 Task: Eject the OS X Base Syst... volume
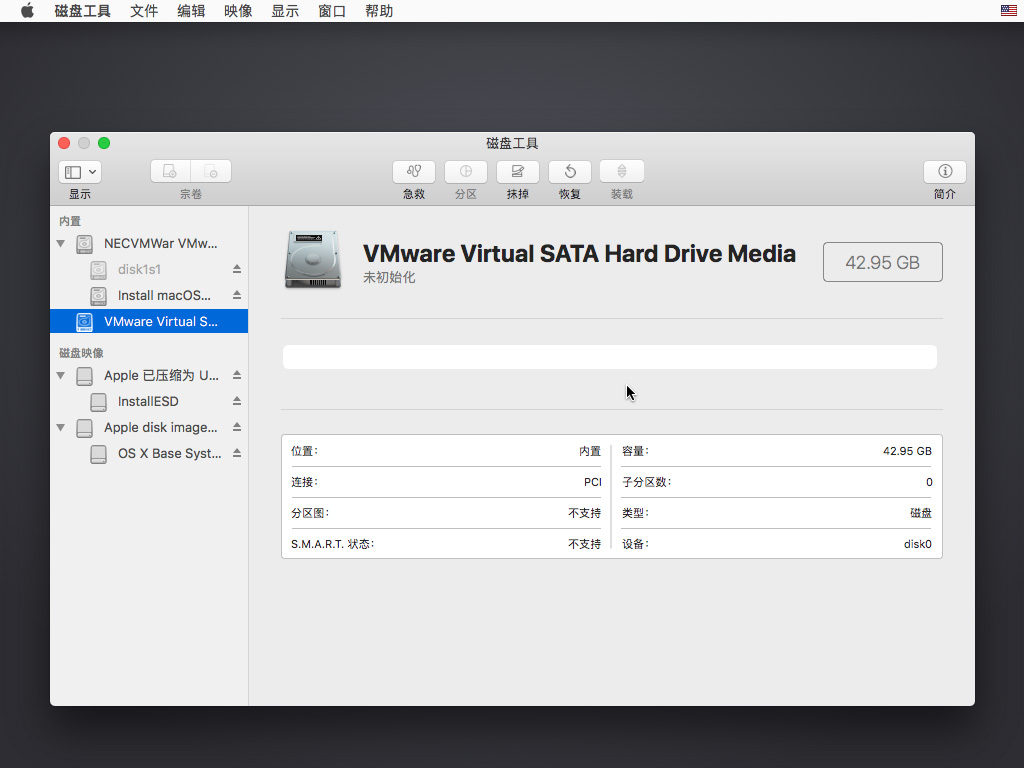pos(237,453)
